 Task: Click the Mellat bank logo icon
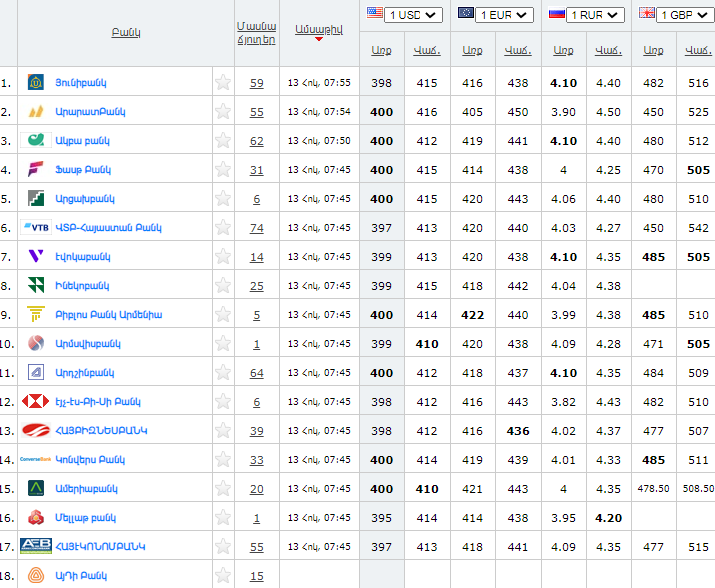(36, 517)
